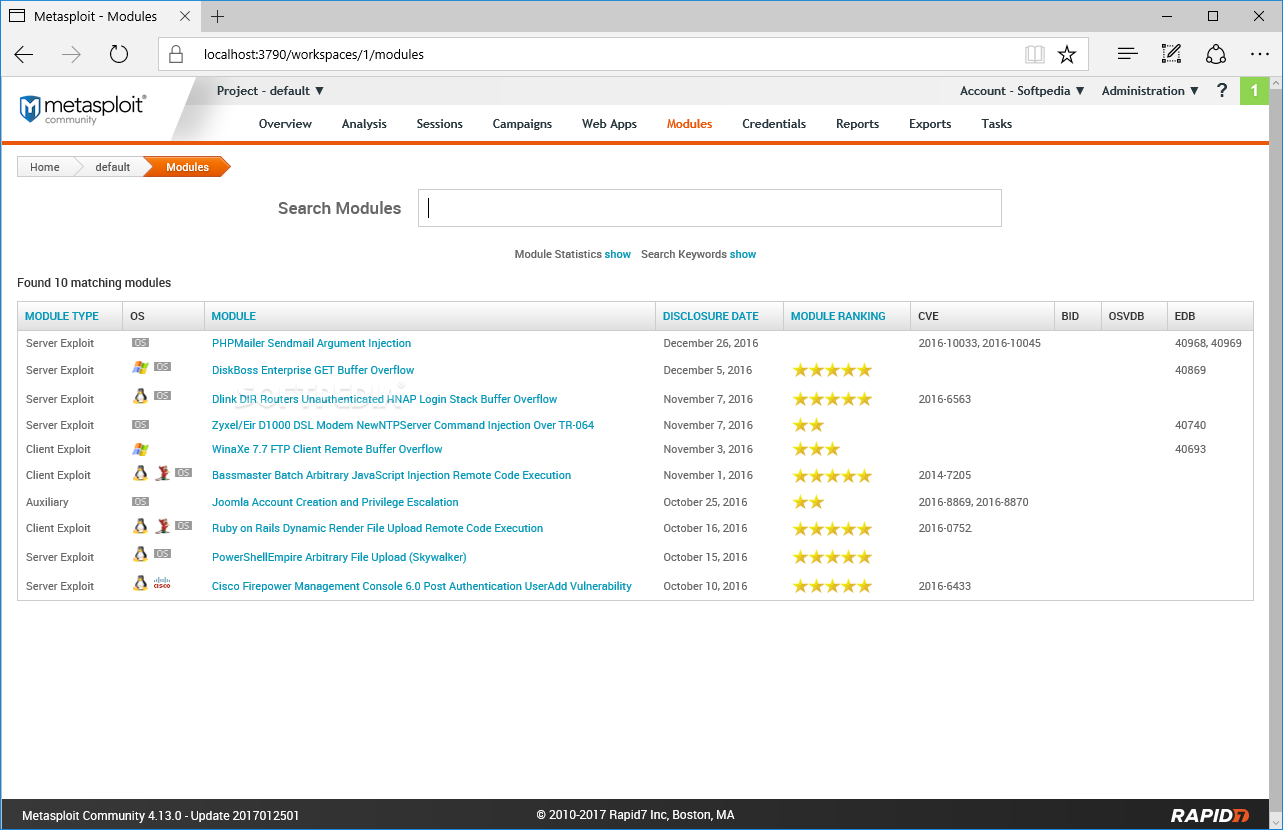
Task: Open the Make a Web Note icon
Action: [1171, 54]
